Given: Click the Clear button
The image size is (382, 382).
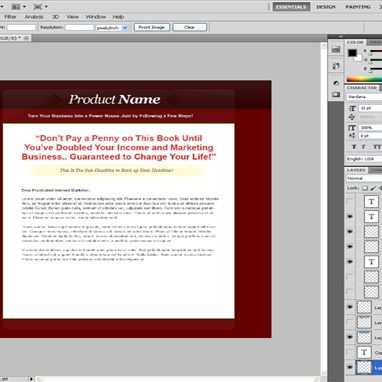Looking at the screenshot, I should (190, 27).
